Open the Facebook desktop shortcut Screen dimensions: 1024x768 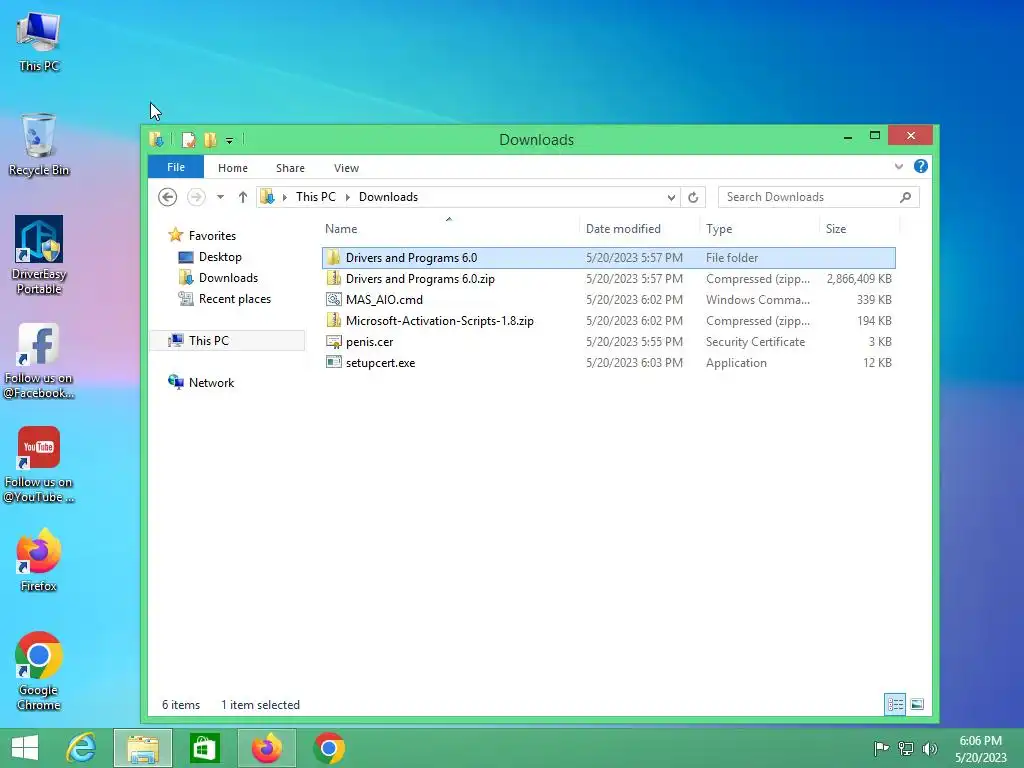39,360
